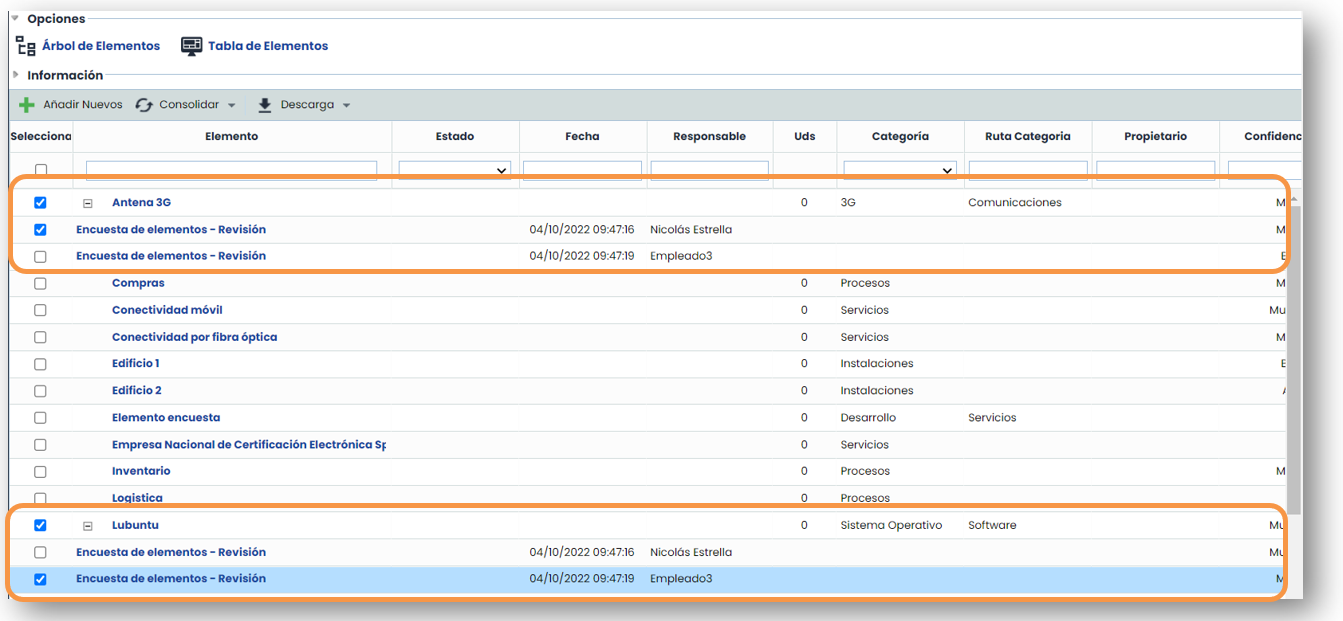Collapse the Antena 3G row minus icon
The height and width of the screenshot is (621, 1343).
point(88,203)
